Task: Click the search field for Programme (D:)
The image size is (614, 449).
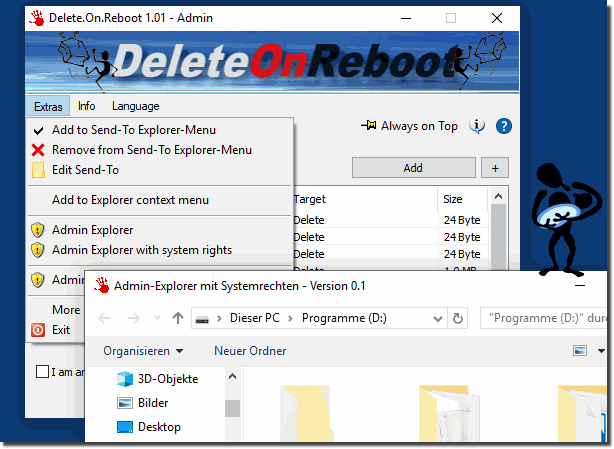Action: (543, 318)
